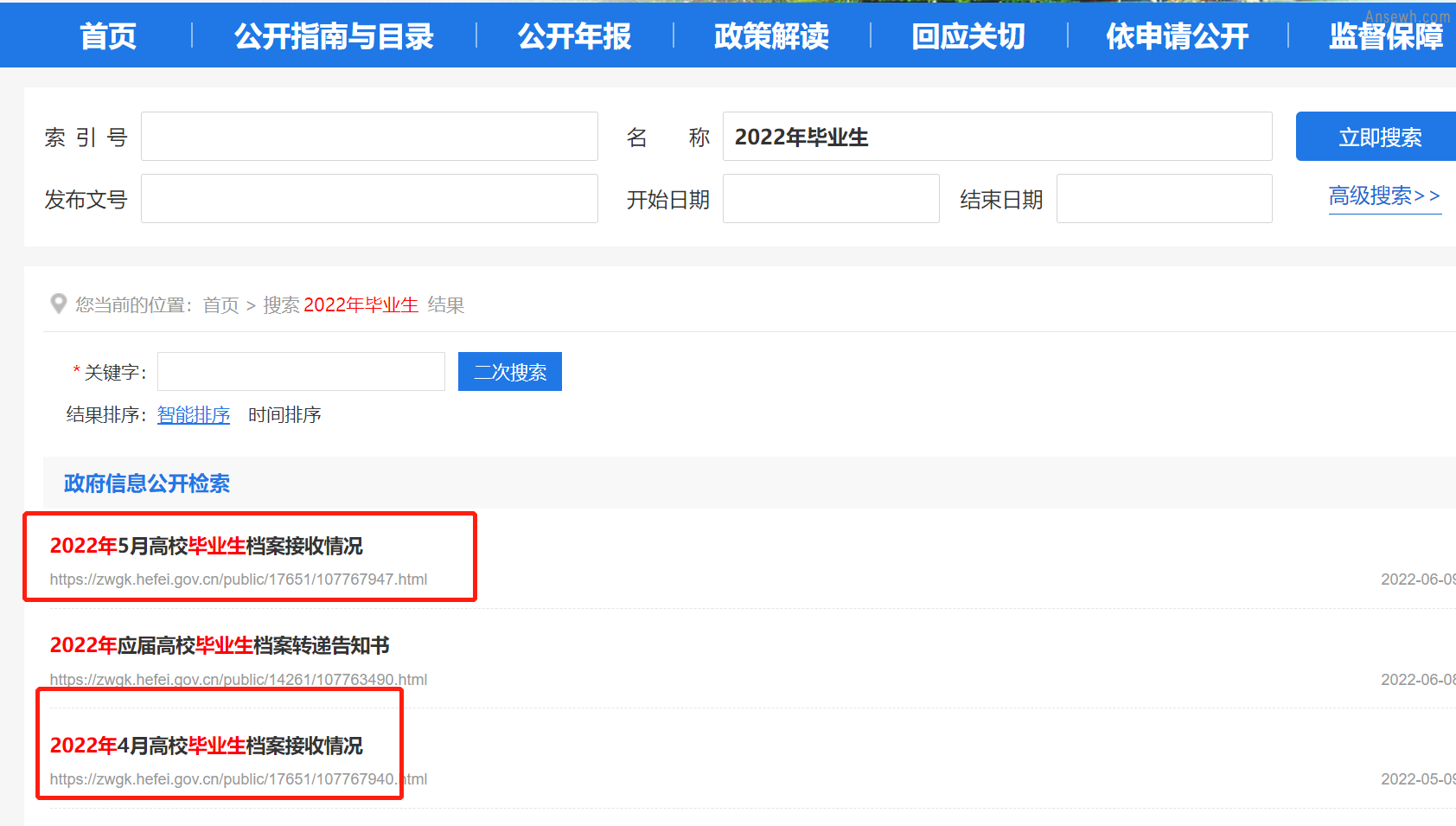Screen dimensions: 1456x826
Task: Select the 回应关切 navigation item
Action: point(968,36)
